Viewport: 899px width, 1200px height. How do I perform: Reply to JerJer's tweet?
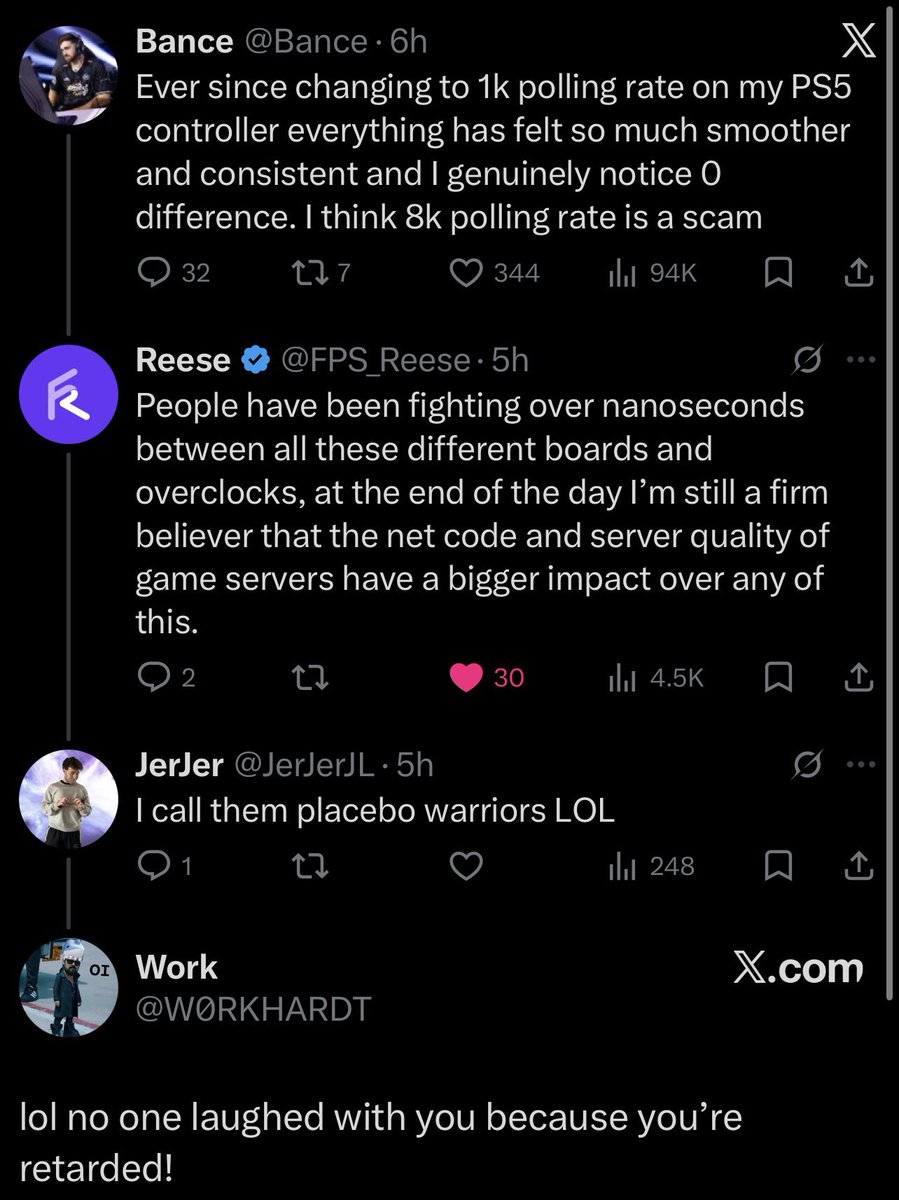[x=154, y=866]
